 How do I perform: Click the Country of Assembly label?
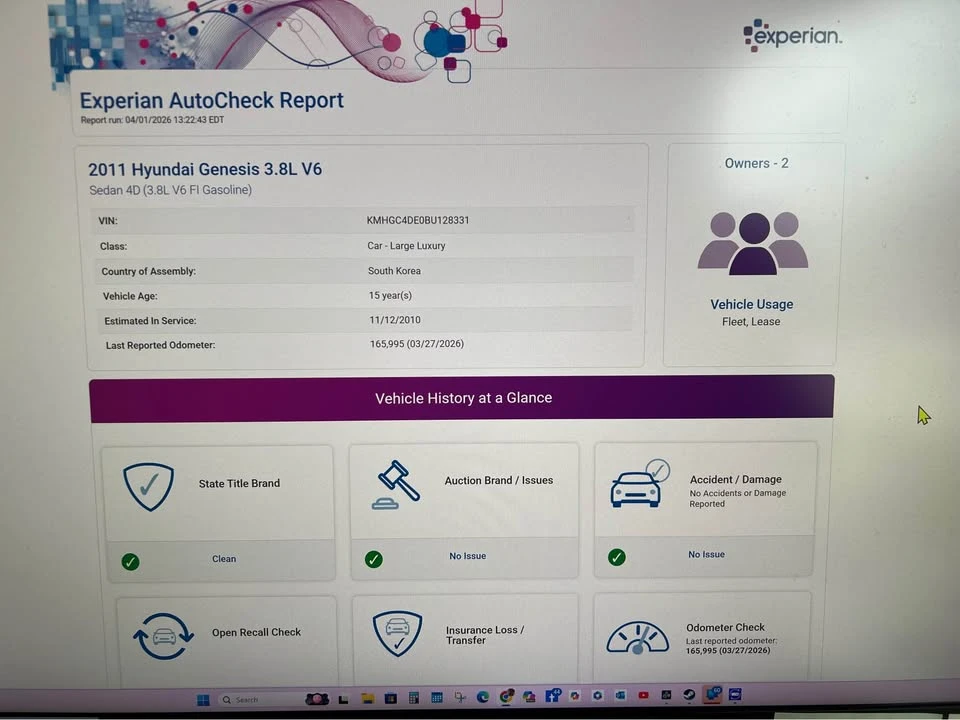(x=148, y=271)
